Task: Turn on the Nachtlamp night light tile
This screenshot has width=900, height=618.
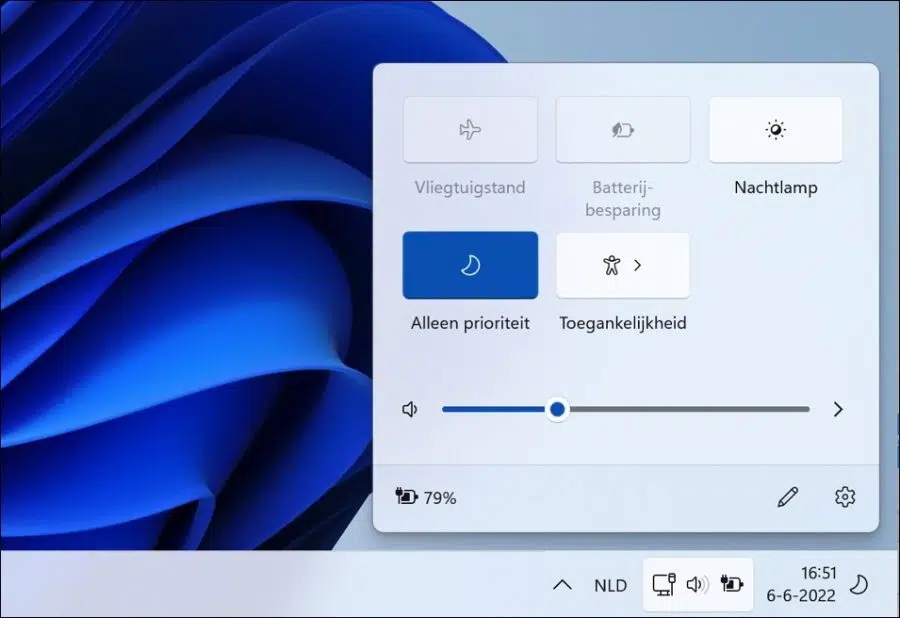Action: point(775,130)
